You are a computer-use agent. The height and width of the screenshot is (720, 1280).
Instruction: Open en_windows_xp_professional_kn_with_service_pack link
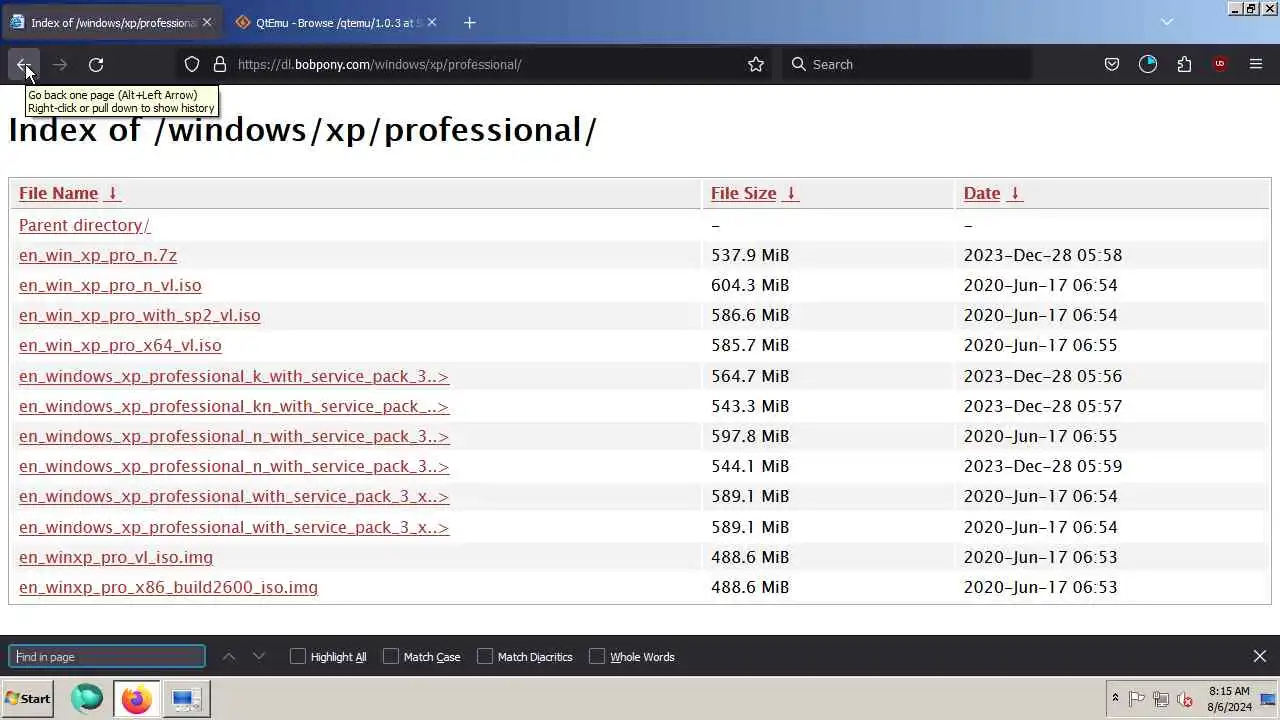(234, 406)
